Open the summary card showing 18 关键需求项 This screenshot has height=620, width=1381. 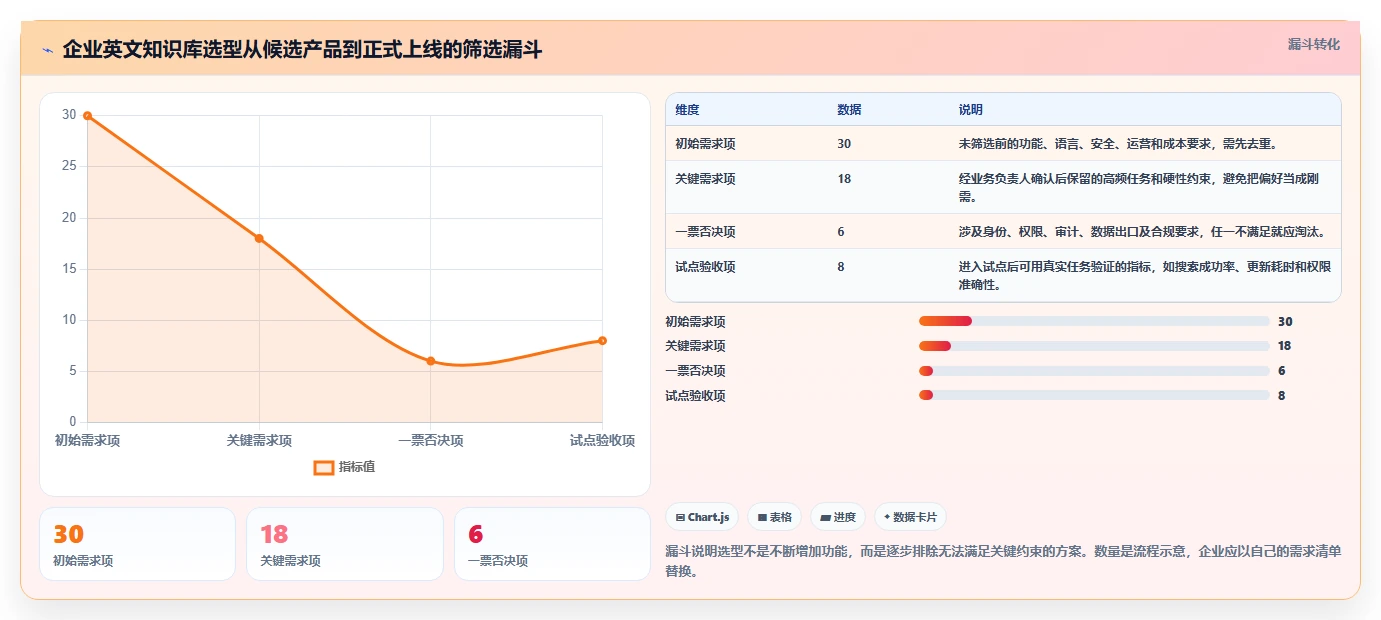tap(344, 544)
